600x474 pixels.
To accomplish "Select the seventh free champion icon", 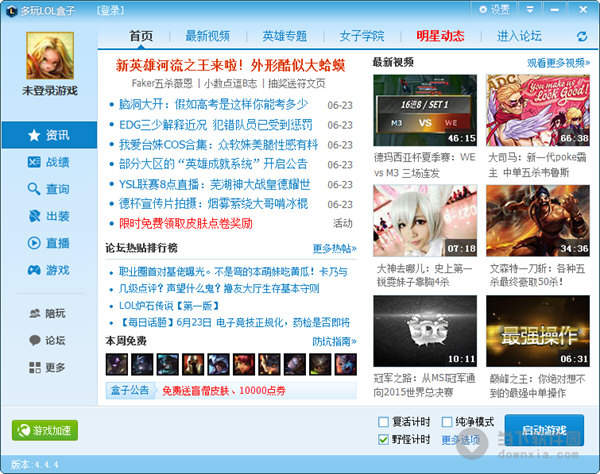I will [269, 364].
